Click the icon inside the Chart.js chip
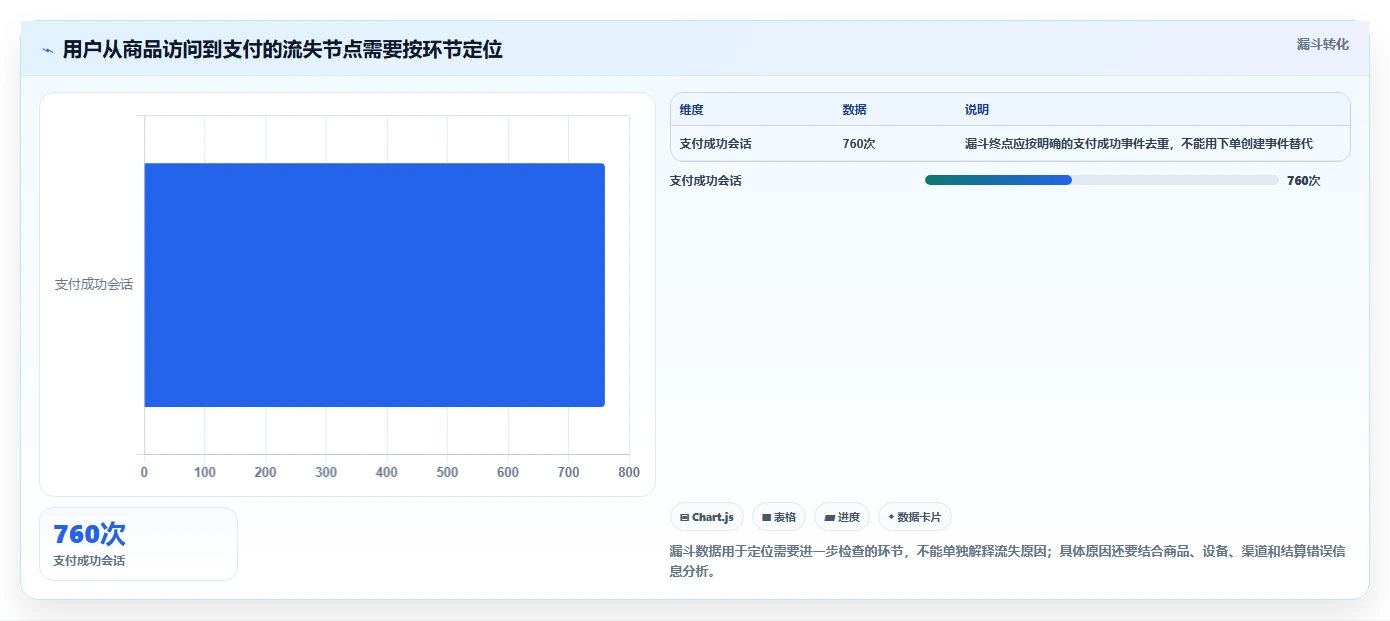Viewport: 1390px width, 621px height. click(684, 517)
